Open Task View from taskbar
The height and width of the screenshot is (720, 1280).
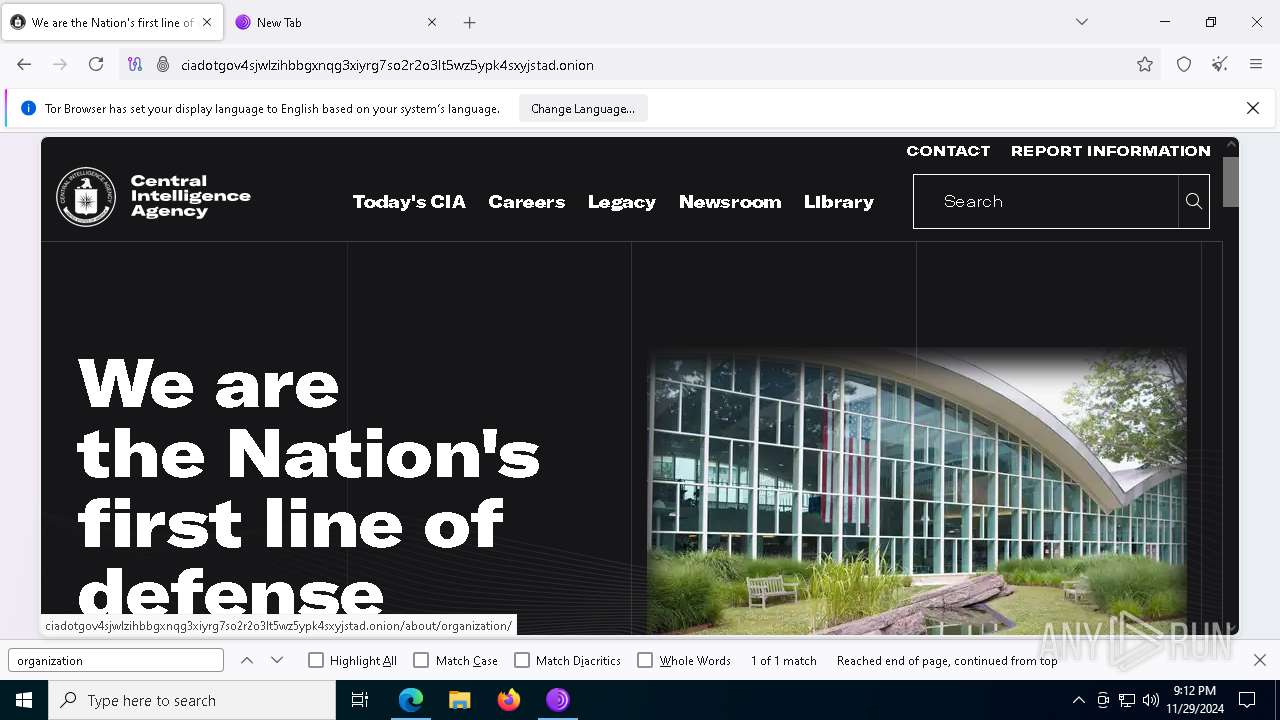pos(360,700)
